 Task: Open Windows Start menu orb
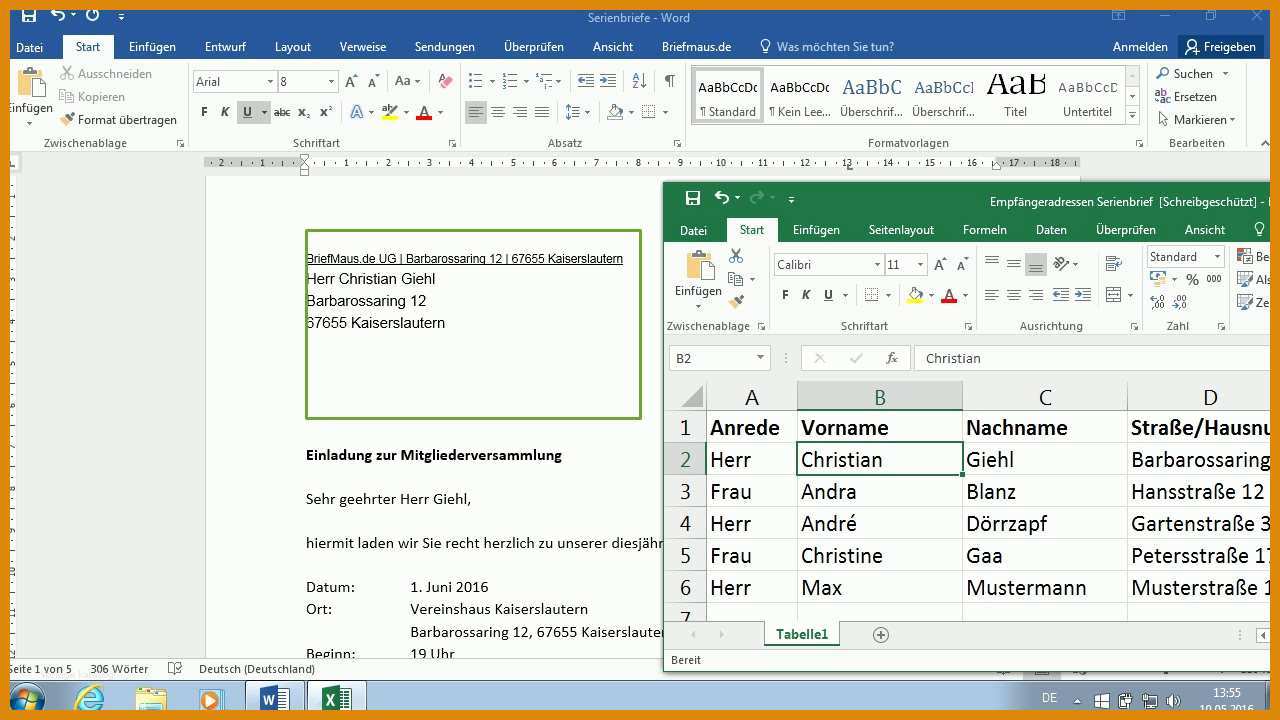(x=27, y=699)
